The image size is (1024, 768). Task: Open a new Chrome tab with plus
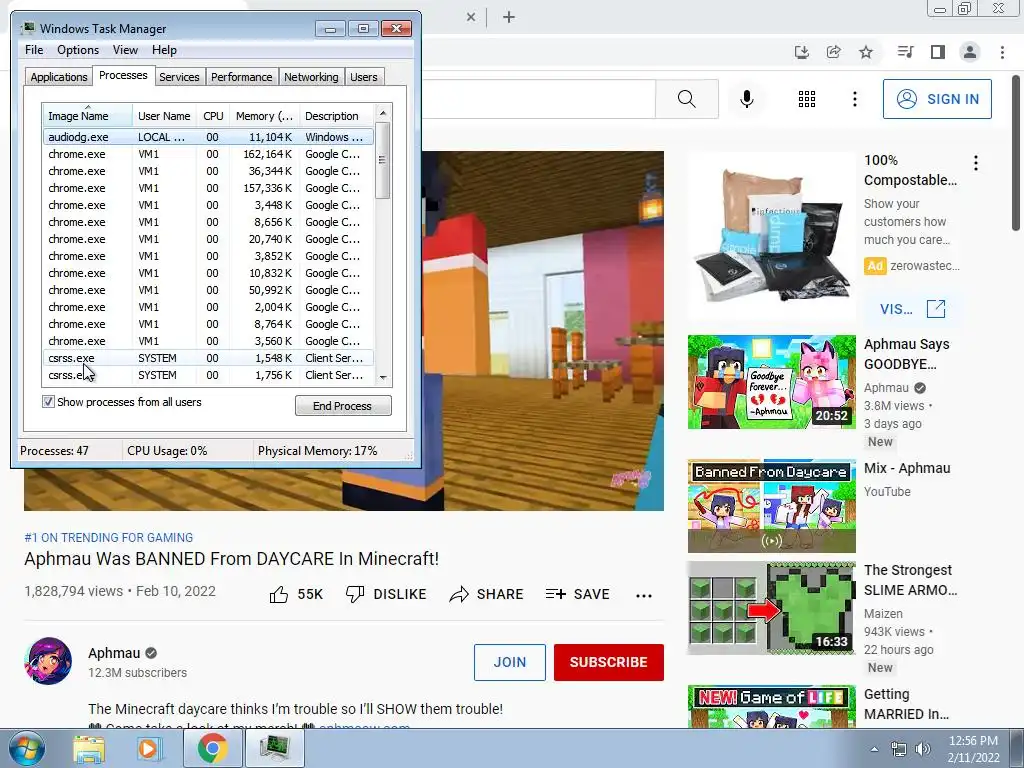coord(509,17)
